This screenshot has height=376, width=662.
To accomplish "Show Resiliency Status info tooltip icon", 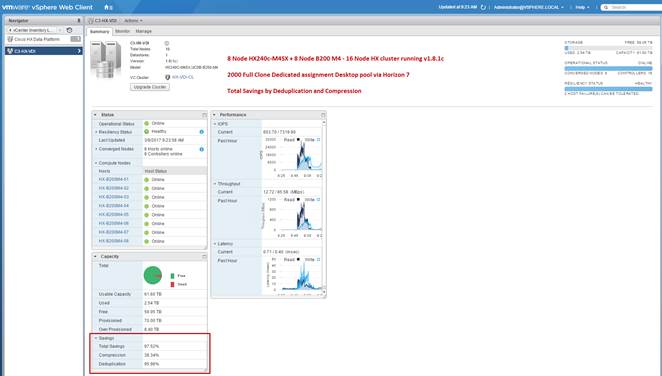I will pyautogui.click(x=201, y=132).
